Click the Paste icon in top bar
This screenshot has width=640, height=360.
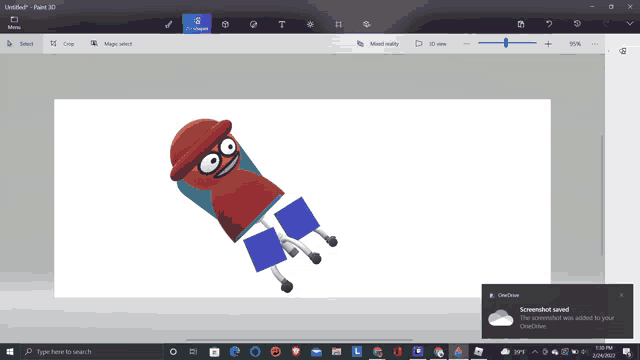[x=521, y=24]
